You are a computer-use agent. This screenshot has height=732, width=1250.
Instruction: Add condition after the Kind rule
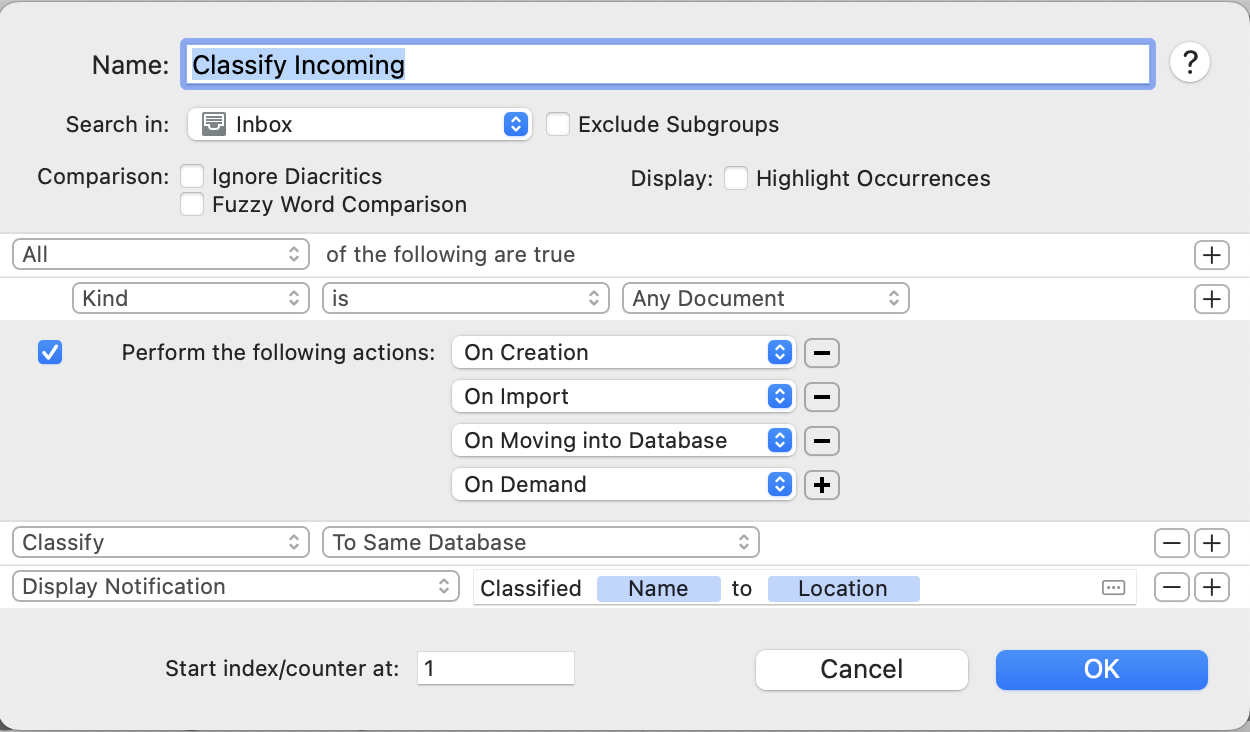pos(1211,299)
